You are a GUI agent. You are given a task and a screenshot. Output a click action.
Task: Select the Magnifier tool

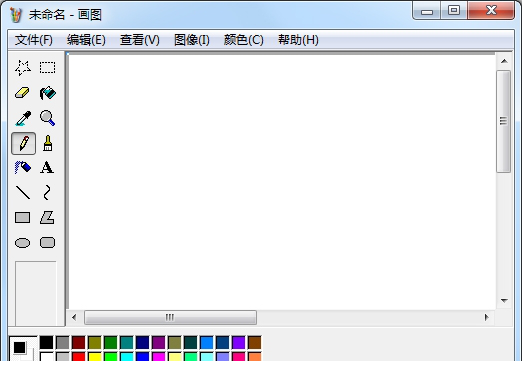click(x=47, y=118)
